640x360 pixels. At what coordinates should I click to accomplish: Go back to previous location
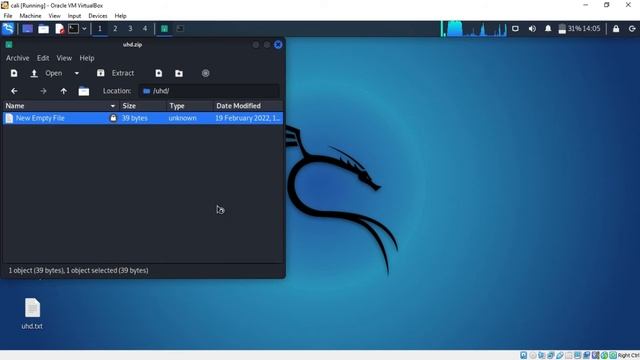click(14, 91)
